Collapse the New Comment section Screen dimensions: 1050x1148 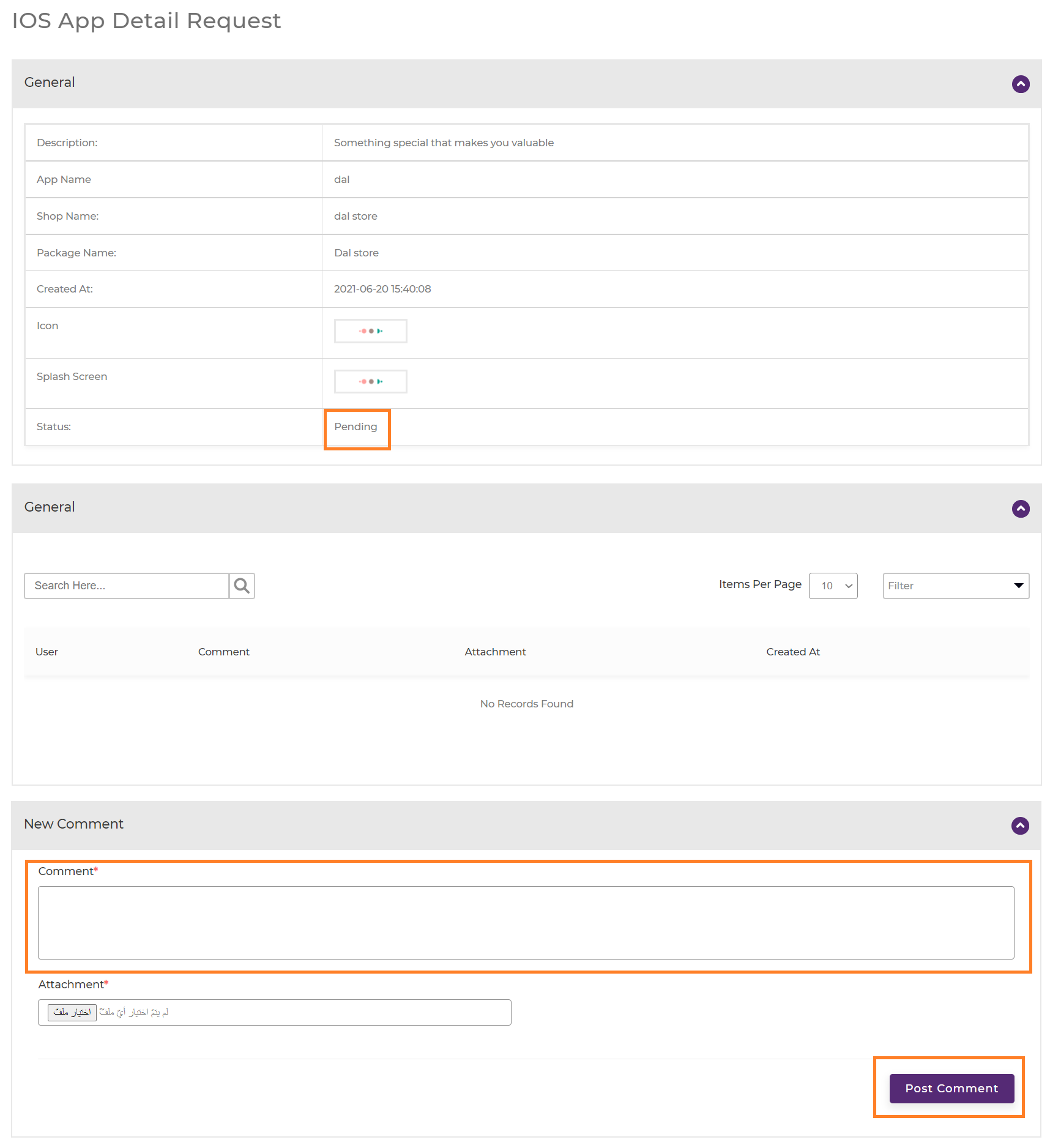coord(1019,826)
